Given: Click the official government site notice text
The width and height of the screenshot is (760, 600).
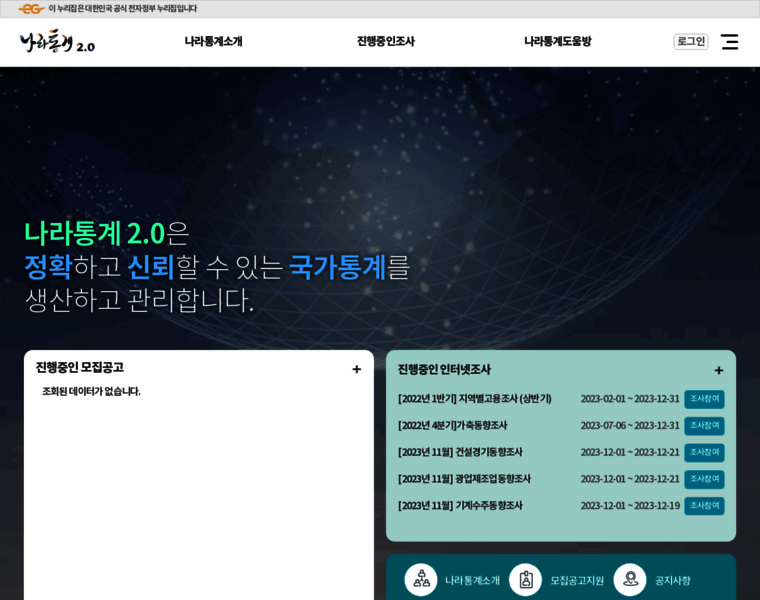Looking at the screenshot, I should coord(123,9).
